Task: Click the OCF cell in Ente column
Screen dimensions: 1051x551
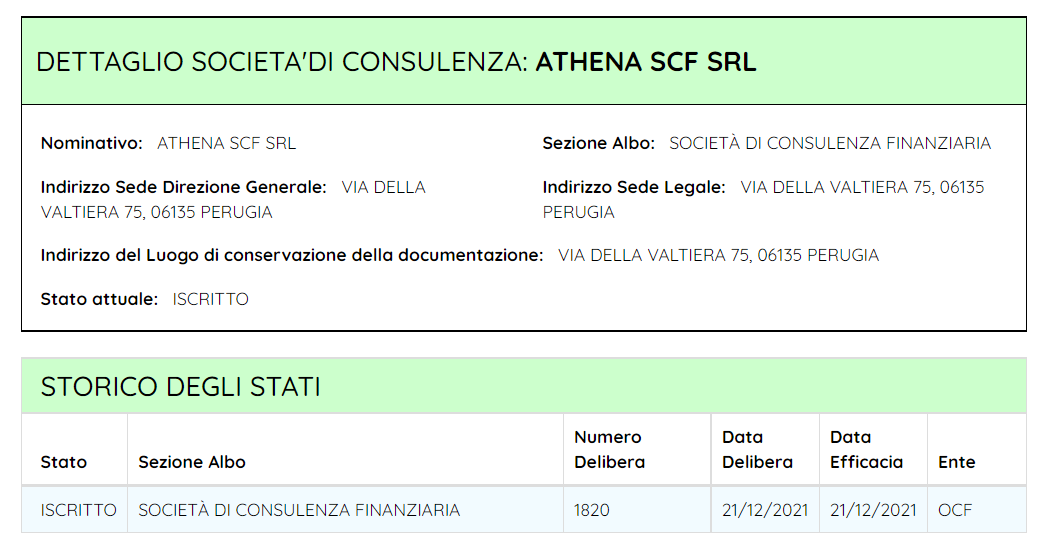Action: 954,510
